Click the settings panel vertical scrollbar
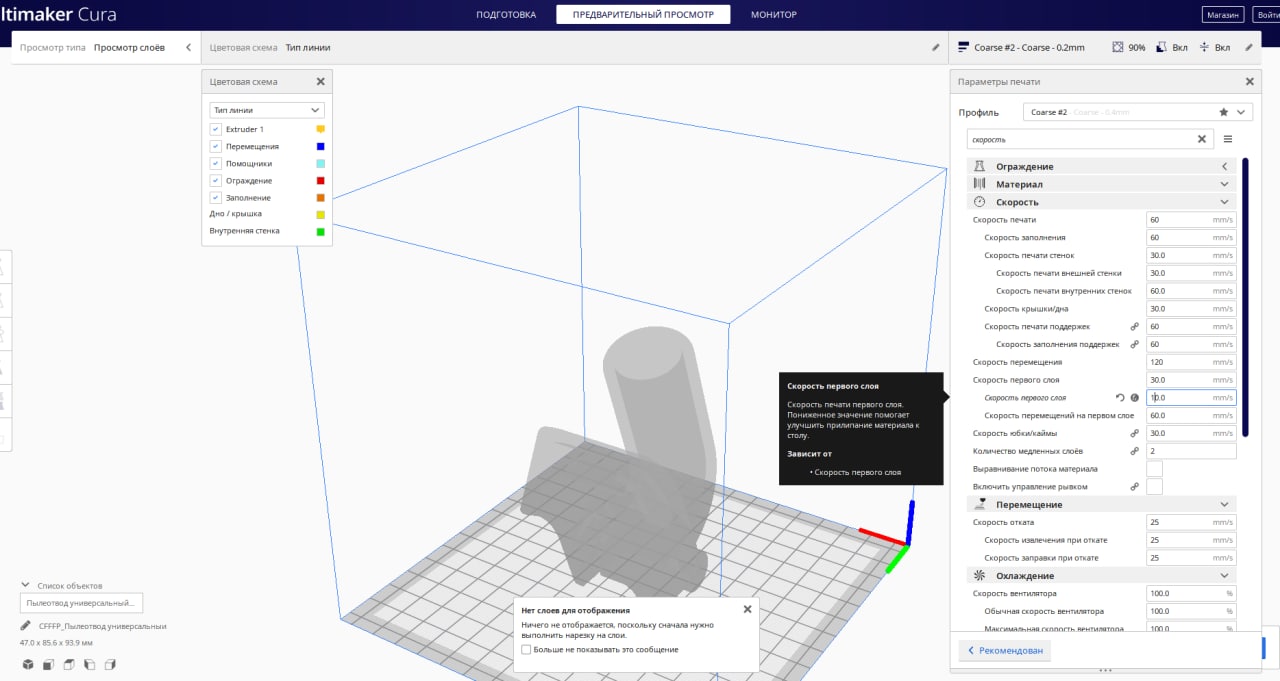The width and height of the screenshot is (1280, 681). (x=1245, y=296)
